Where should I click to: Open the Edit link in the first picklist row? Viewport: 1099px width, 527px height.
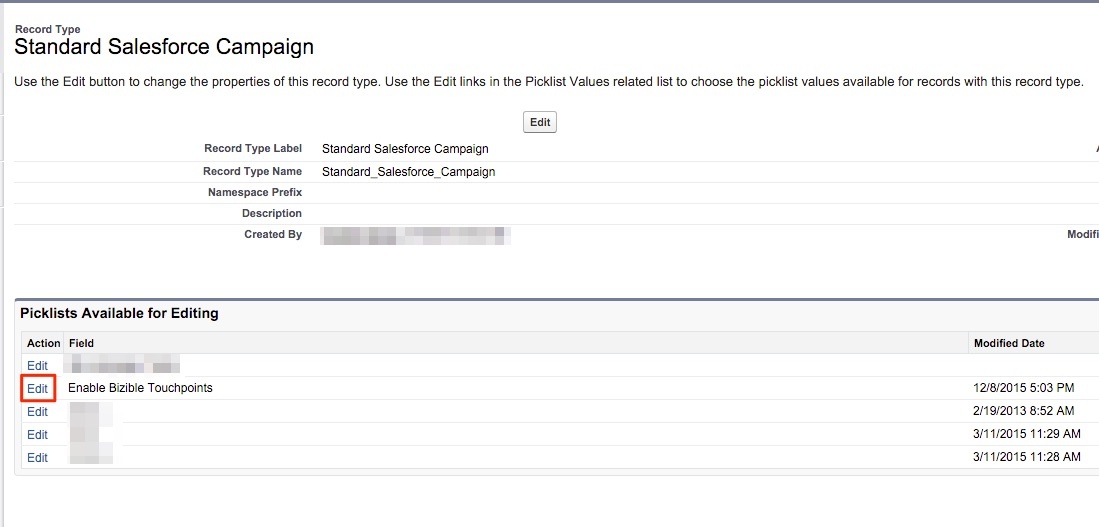pos(37,366)
